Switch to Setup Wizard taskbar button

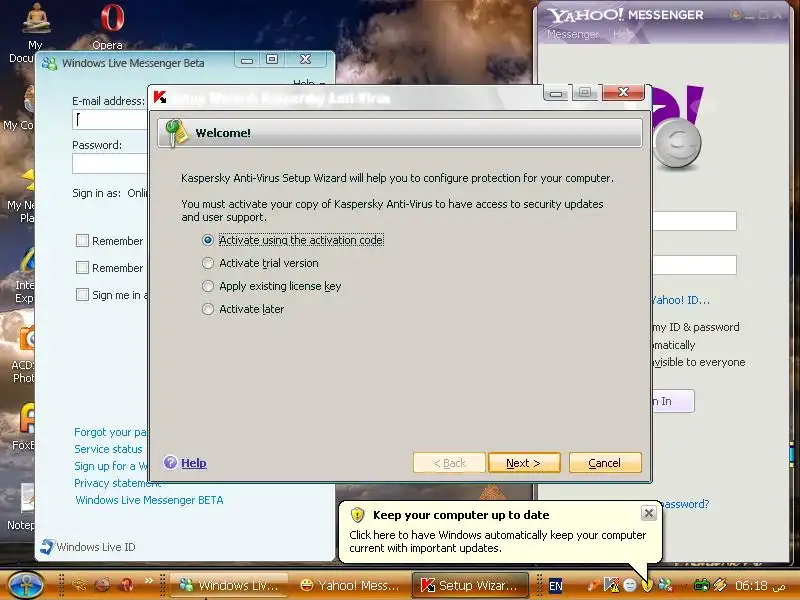click(471, 585)
